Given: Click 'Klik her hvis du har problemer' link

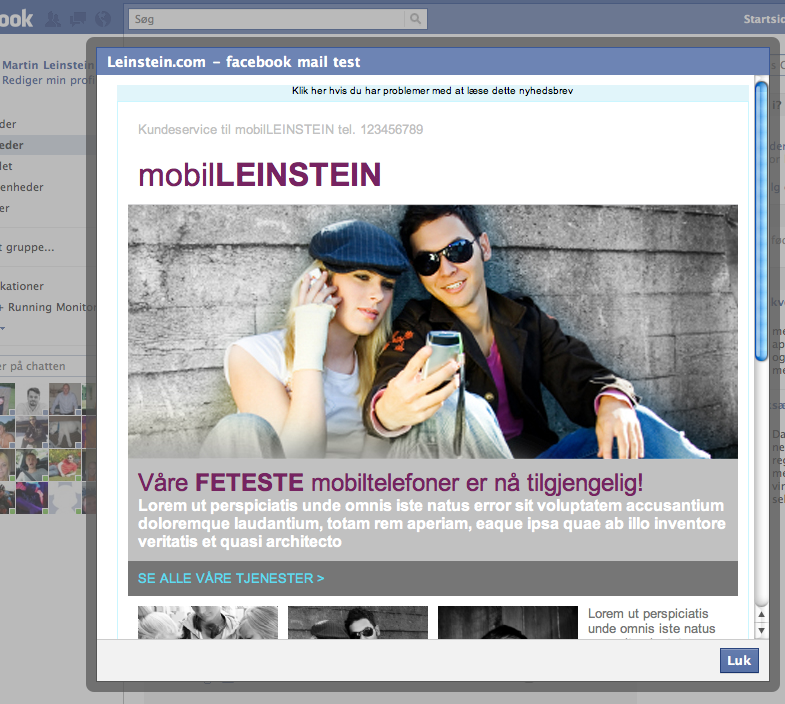Looking at the screenshot, I should (x=432, y=91).
